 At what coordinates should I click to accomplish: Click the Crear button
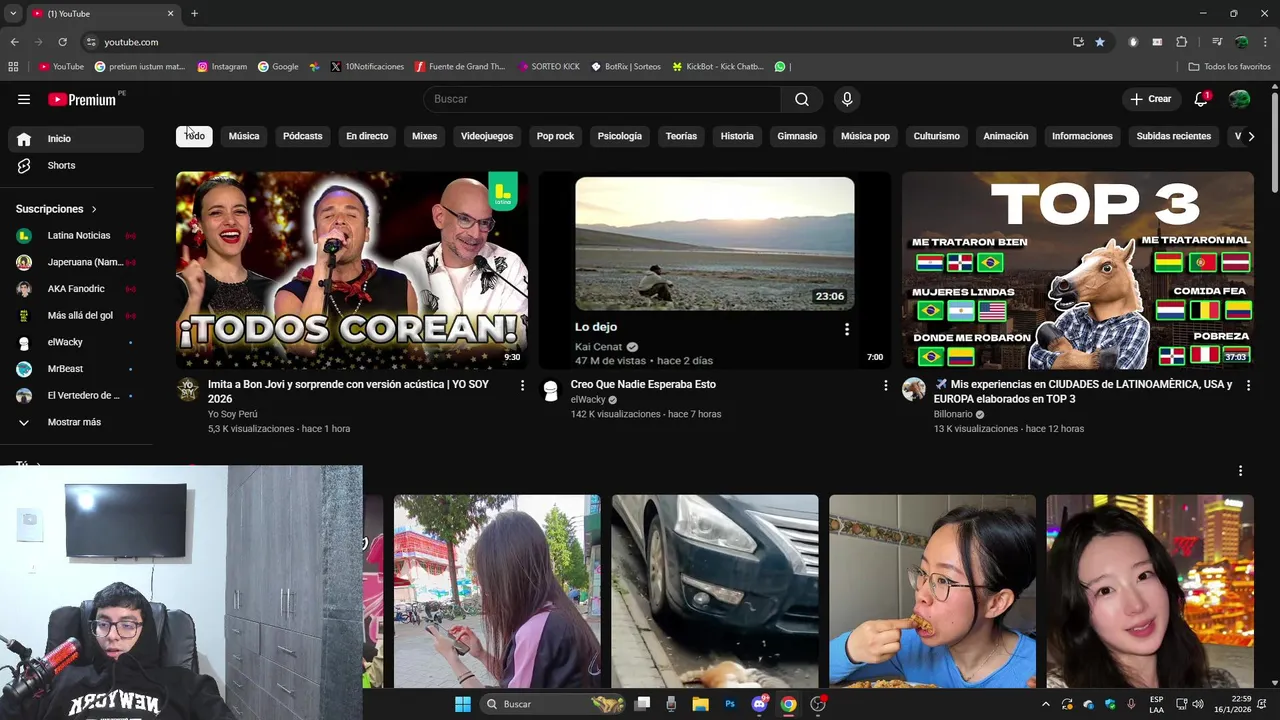coord(1150,99)
